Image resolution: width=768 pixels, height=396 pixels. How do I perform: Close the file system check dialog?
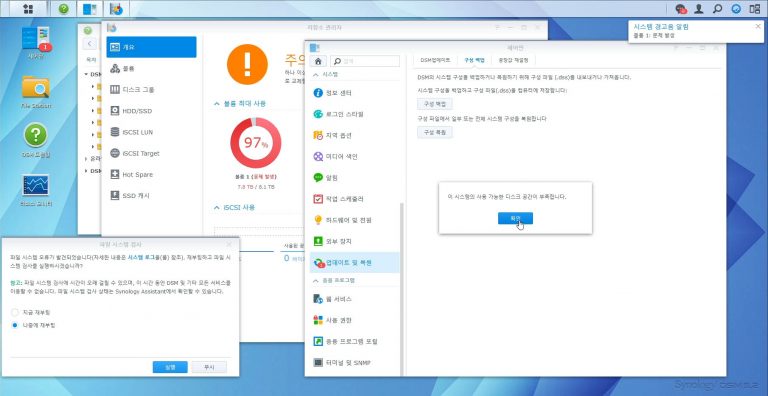click(x=229, y=244)
